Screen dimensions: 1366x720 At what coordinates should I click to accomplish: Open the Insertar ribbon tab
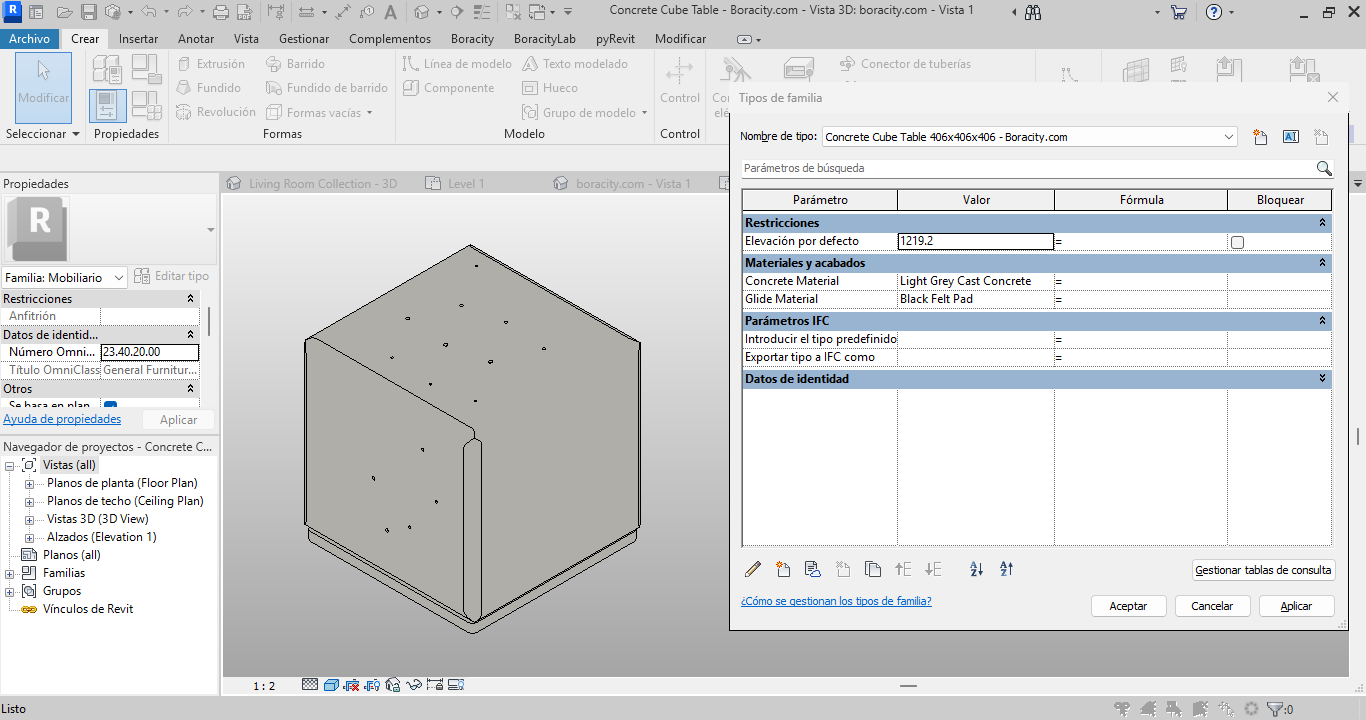pos(138,39)
